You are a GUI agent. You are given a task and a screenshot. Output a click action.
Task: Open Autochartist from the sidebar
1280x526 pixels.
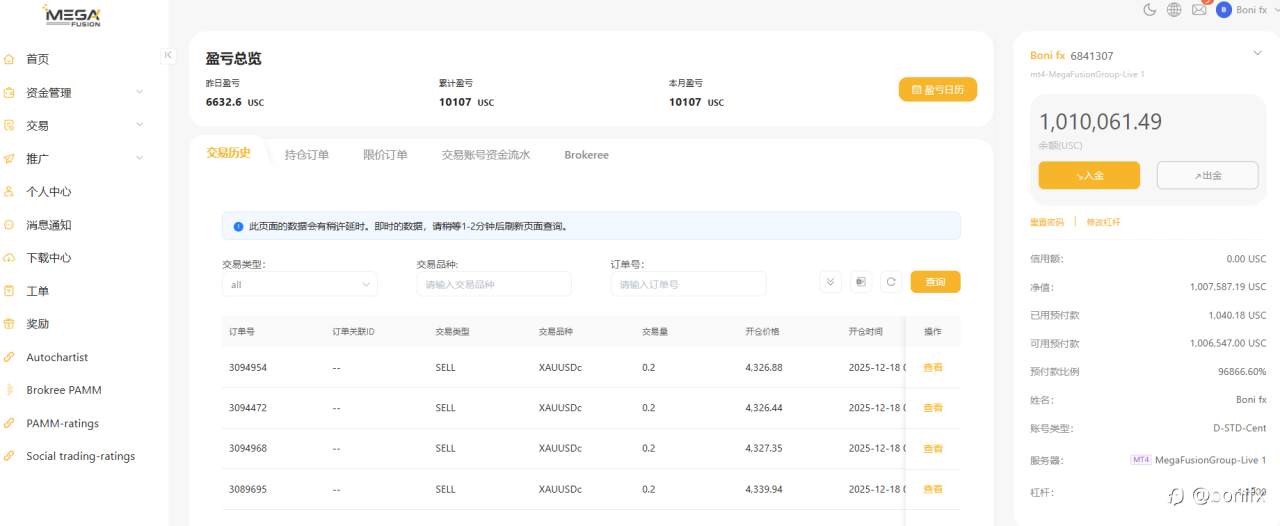pyautogui.click(x=57, y=357)
